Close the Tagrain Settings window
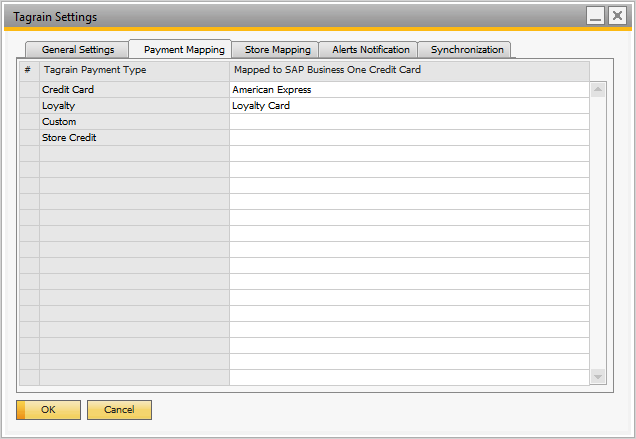The width and height of the screenshot is (636, 439). click(616, 16)
